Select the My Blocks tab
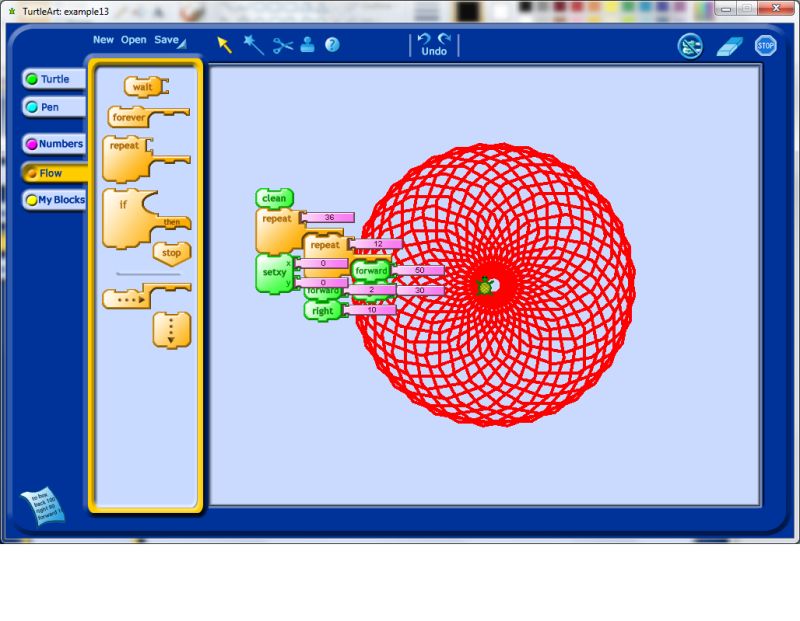Screen dimensions: 800x621 click(56, 200)
